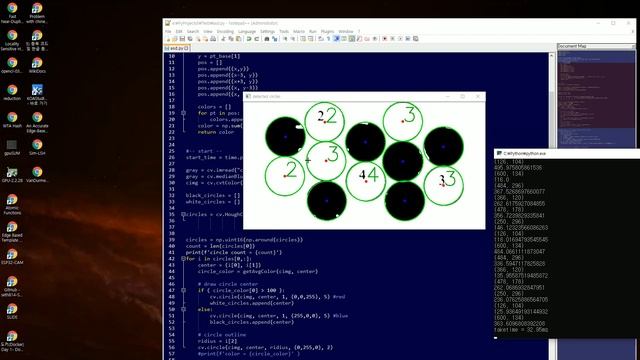The image size is (640, 360).
Task: Click the Paste toolbar icon
Action: point(238,39)
